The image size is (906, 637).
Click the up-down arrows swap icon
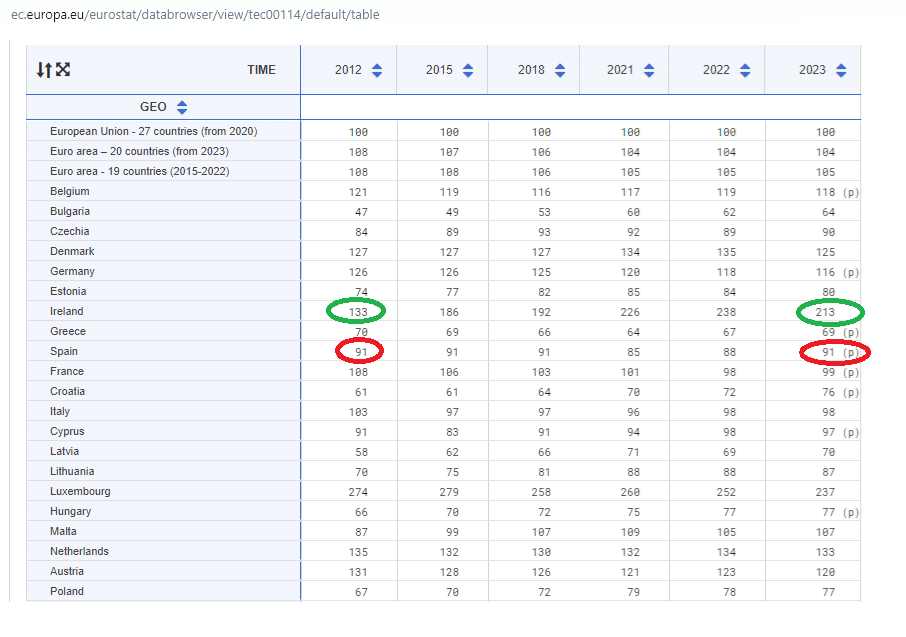pyautogui.click(x=43, y=69)
